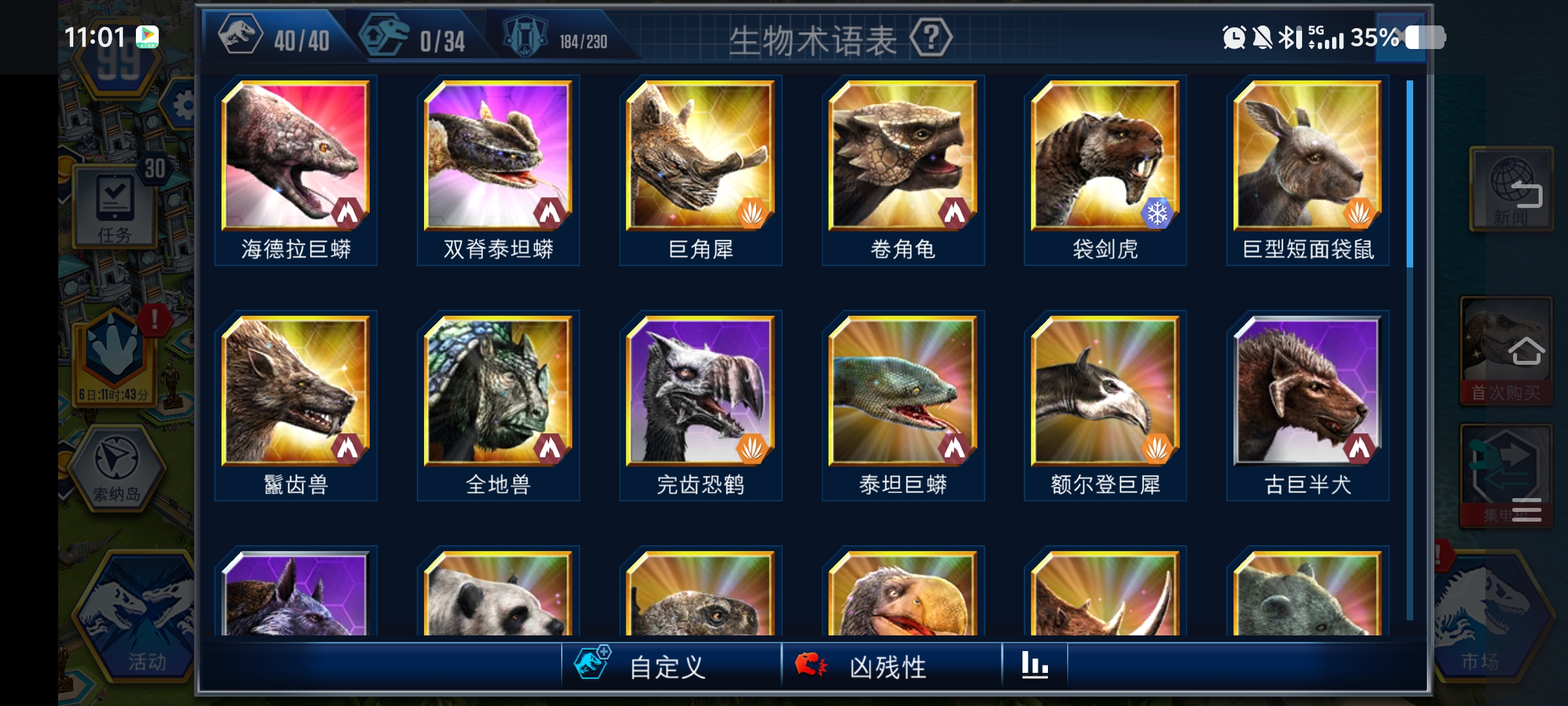Select the bar chart stats icon

click(x=1035, y=665)
